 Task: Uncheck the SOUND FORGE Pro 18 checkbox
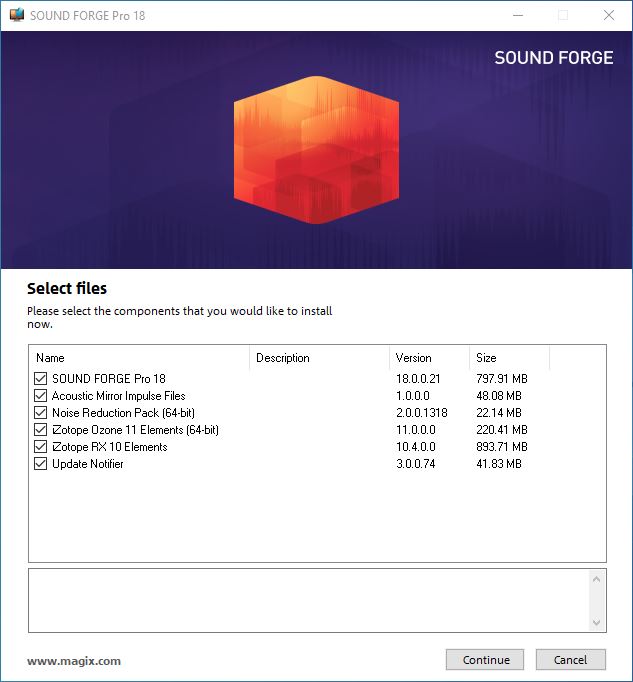coord(40,378)
